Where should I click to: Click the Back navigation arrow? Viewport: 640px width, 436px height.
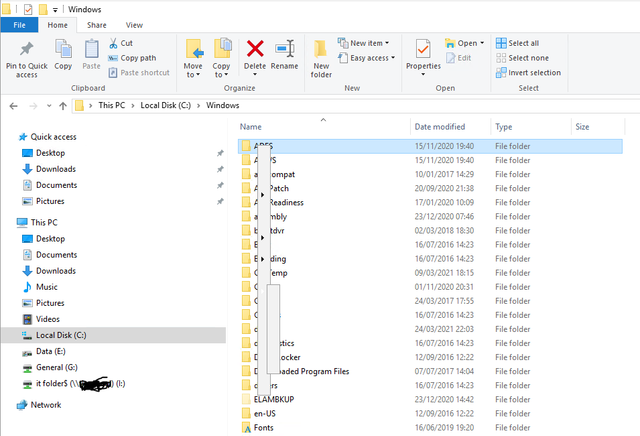[13, 106]
